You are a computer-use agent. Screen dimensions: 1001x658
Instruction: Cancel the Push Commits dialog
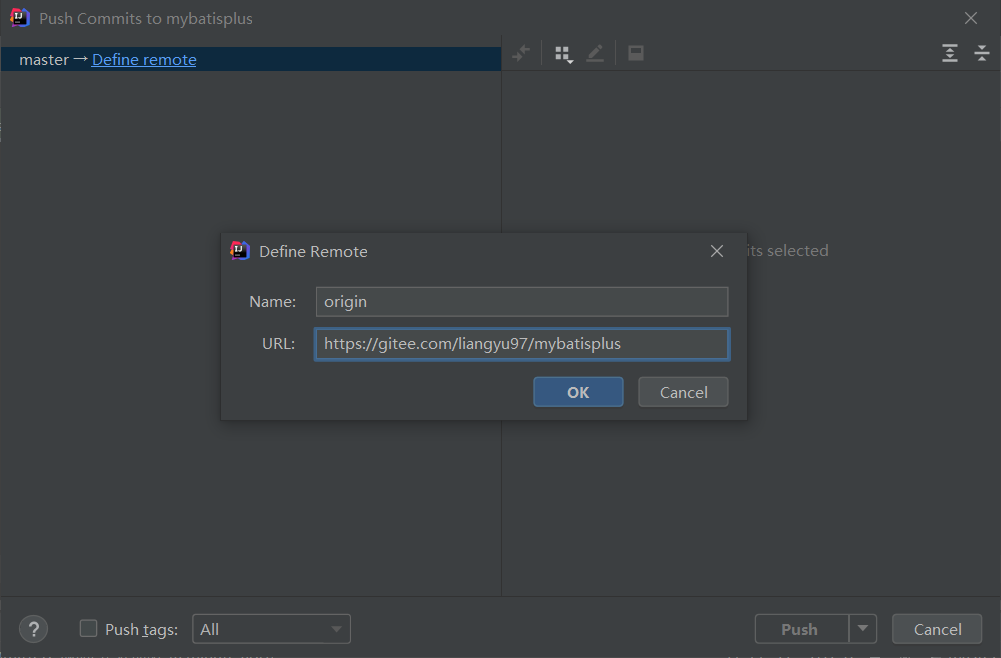(937, 629)
